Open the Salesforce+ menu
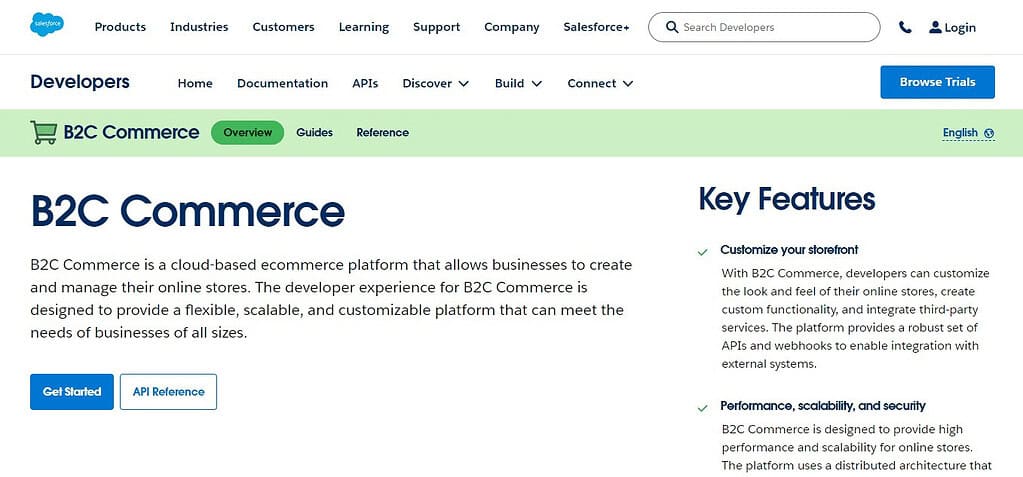This screenshot has height=477, width=1023. click(596, 27)
